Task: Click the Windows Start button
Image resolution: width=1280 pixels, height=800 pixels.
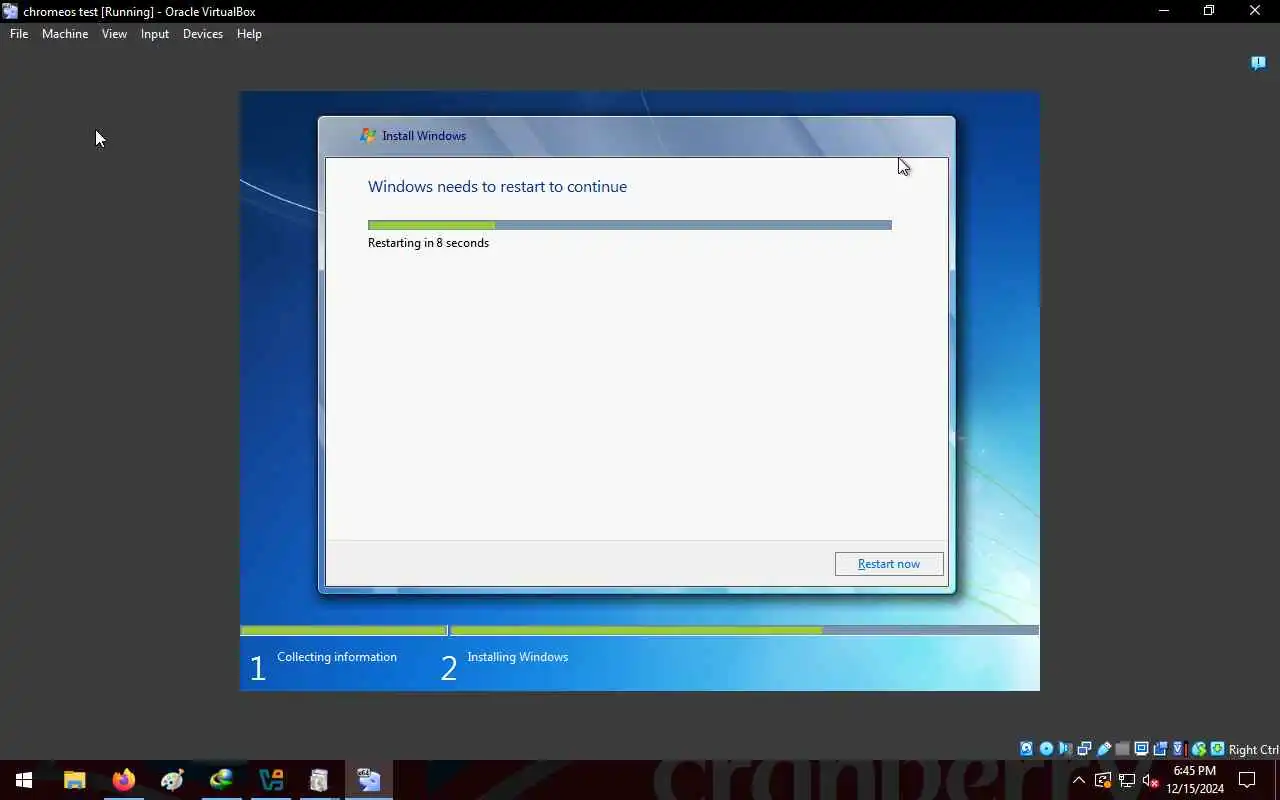Action: (x=24, y=780)
